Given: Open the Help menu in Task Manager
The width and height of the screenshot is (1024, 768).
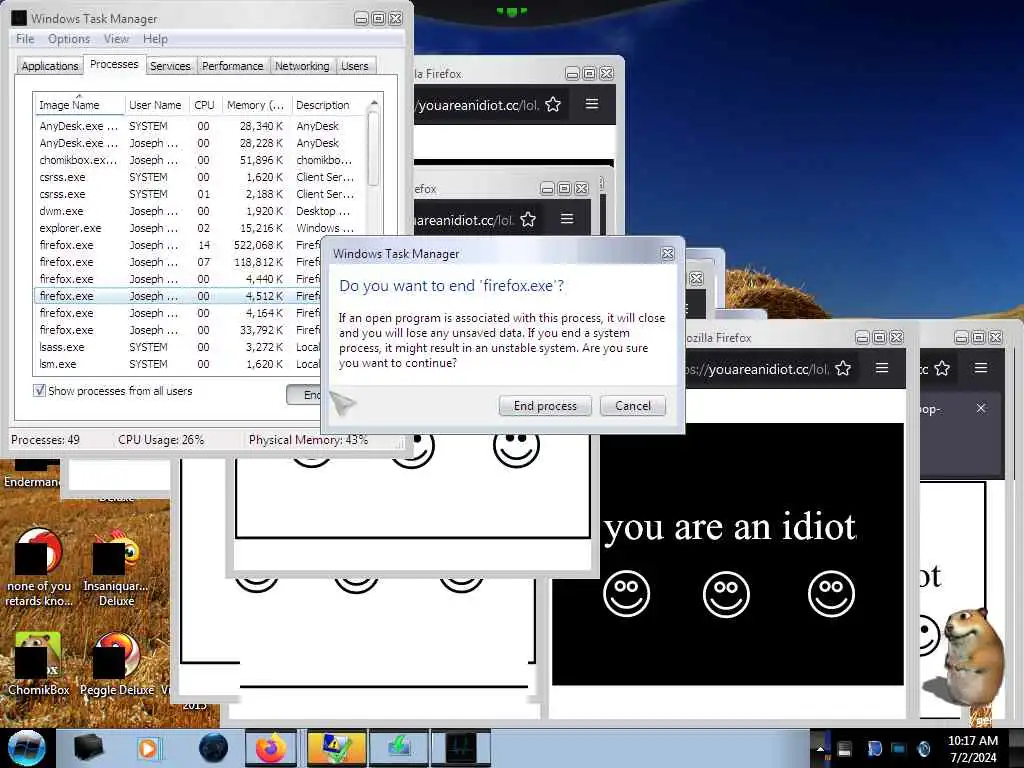Looking at the screenshot, I should point(155,39).
